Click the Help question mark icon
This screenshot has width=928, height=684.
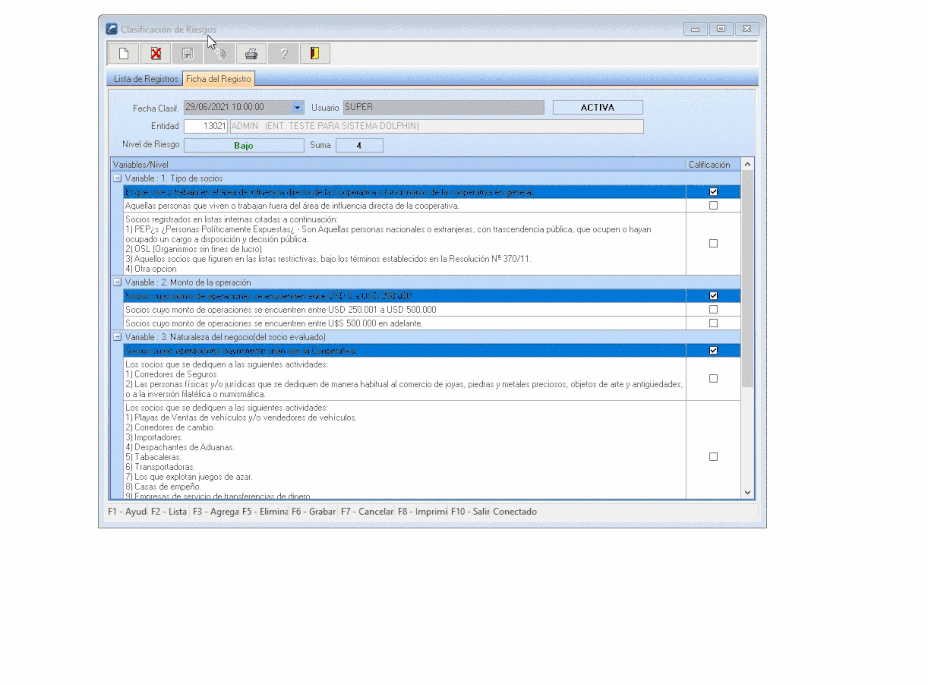[x=283, y=54]
